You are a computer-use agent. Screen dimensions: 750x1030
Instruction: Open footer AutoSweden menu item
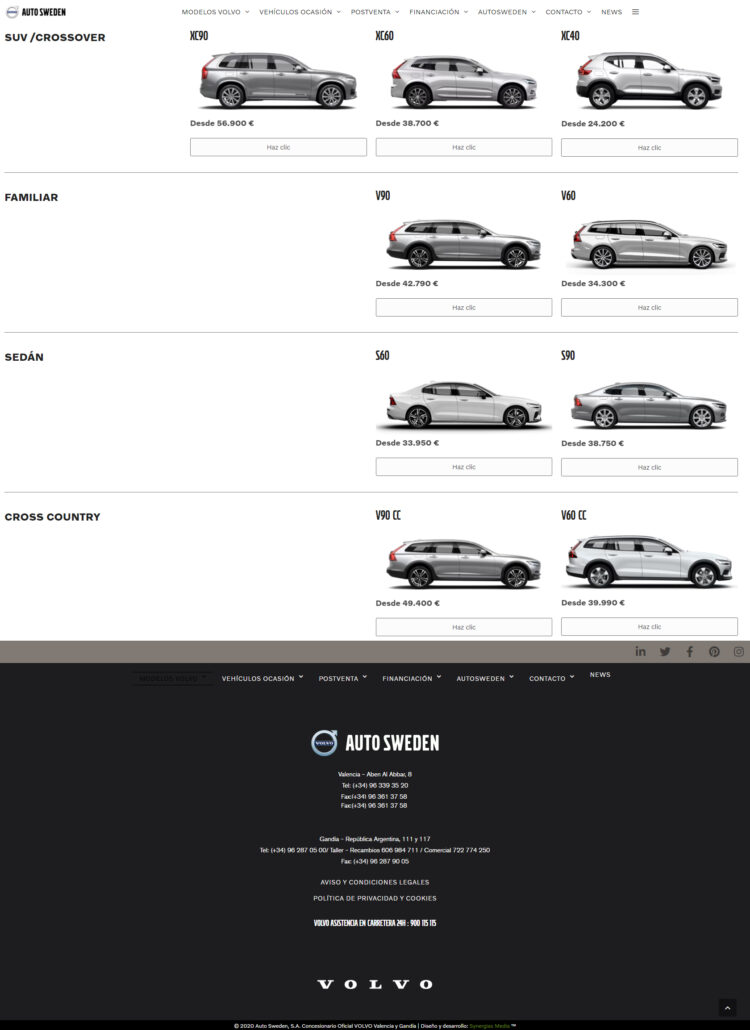(x=485, y=678)
